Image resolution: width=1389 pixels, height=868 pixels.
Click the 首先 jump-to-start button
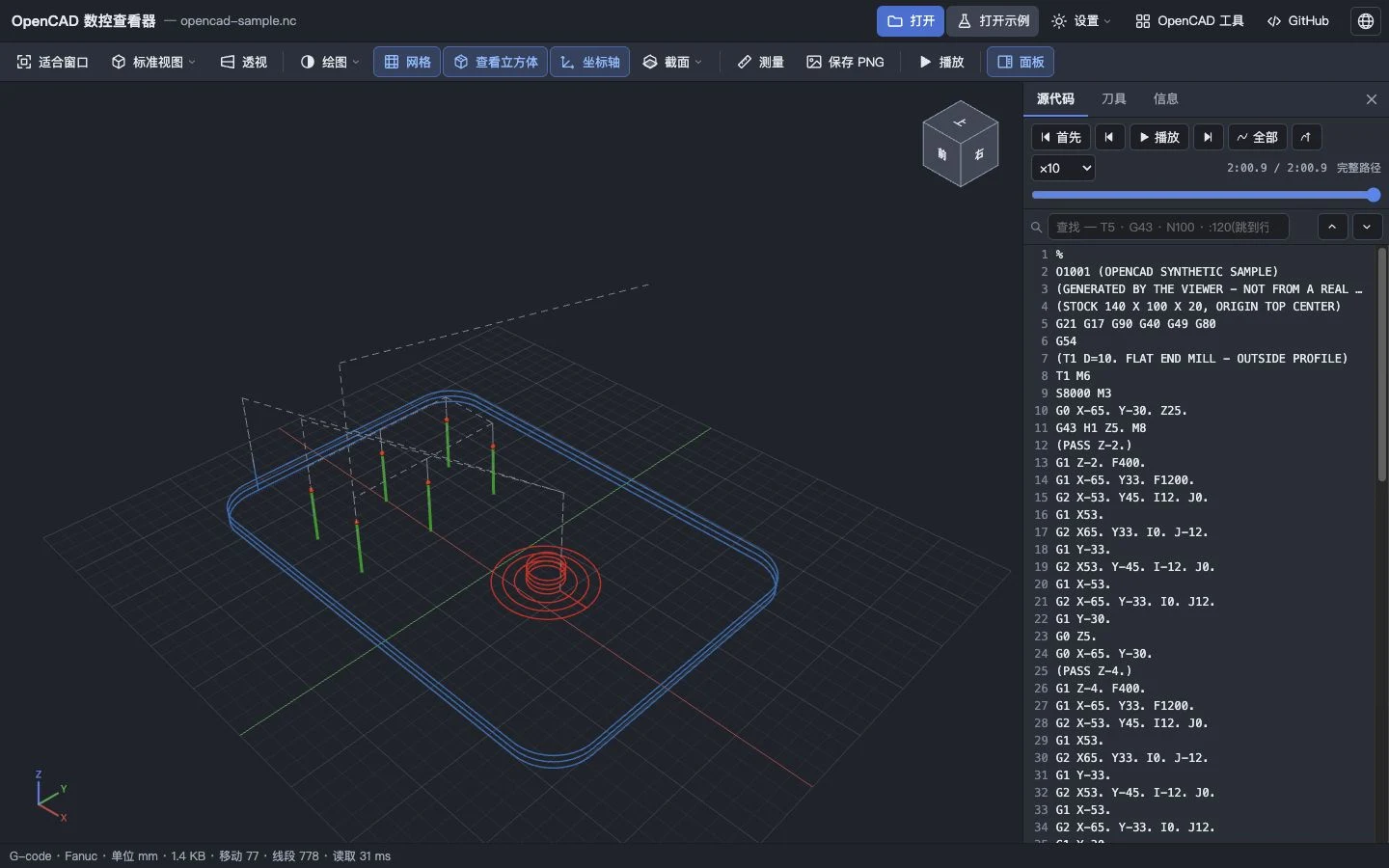[x=1061, y=137]
